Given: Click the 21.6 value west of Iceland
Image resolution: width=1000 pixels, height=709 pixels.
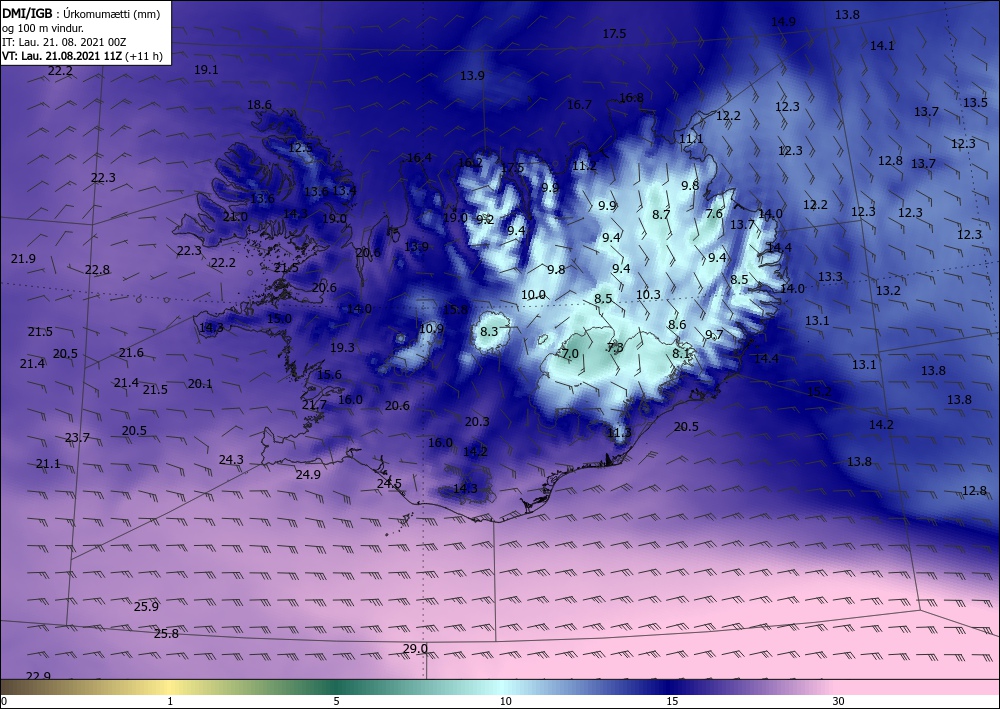Looking at the screenshot, I should click(x=131, y=353).
